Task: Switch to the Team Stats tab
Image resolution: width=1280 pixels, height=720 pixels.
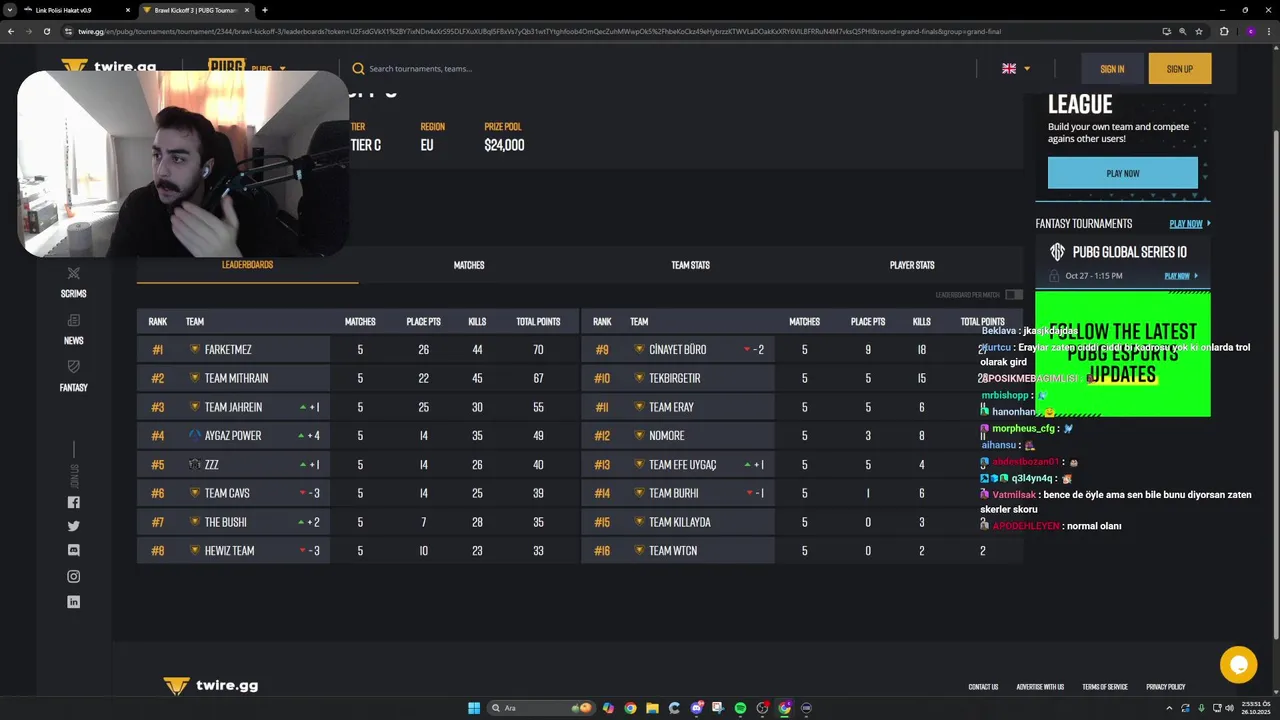Action: pos(690,265)
